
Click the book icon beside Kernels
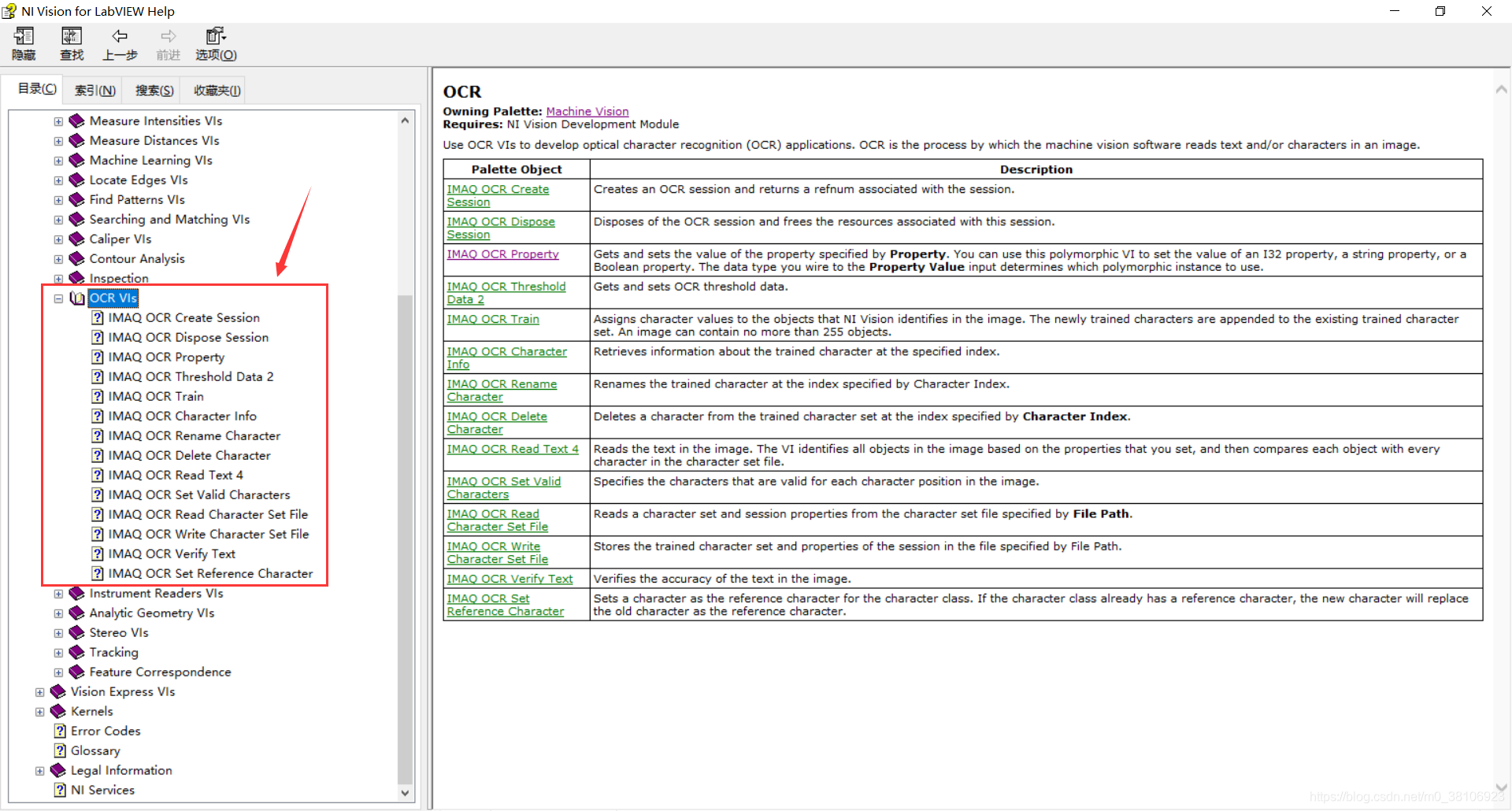click(x=57, y=711)
